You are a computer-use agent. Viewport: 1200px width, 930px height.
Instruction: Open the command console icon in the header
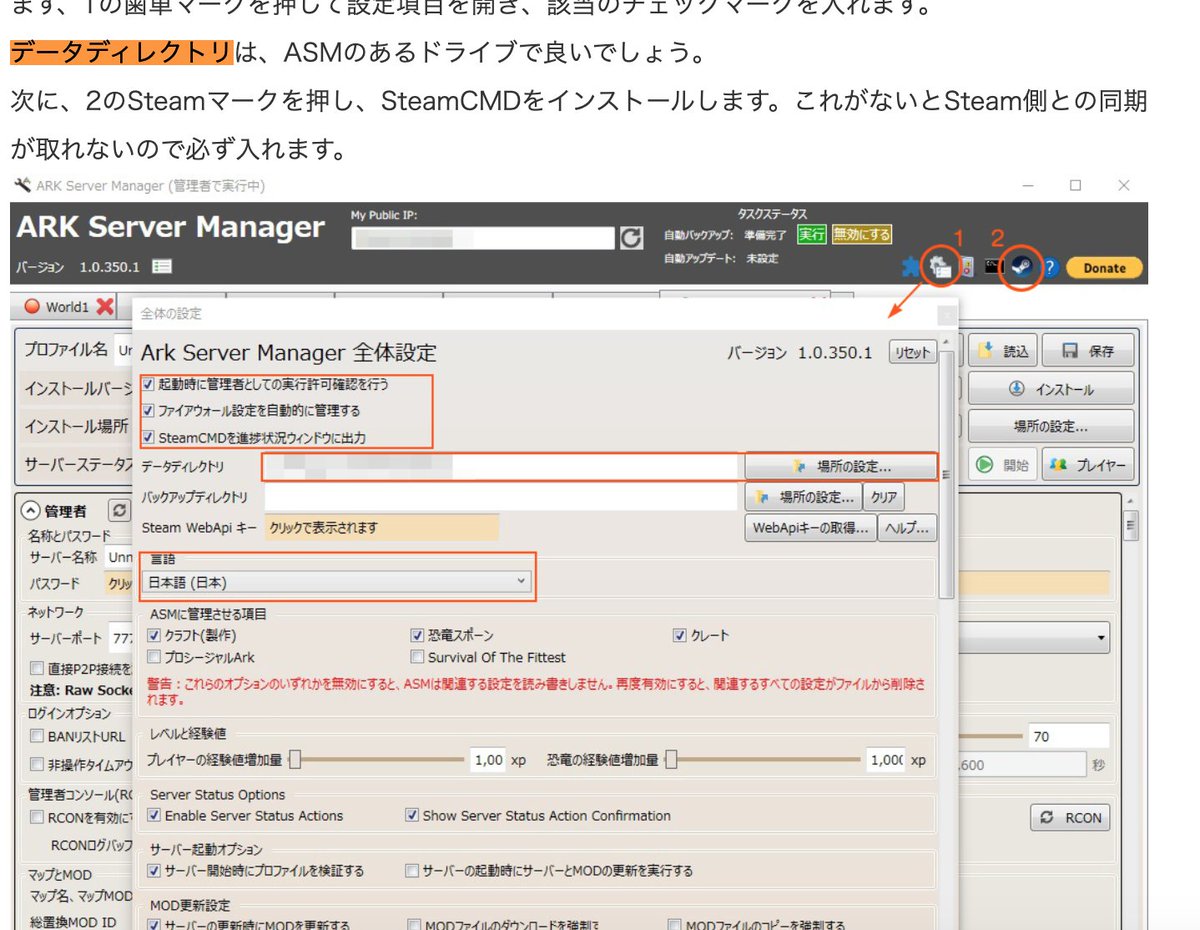[993, 267]
